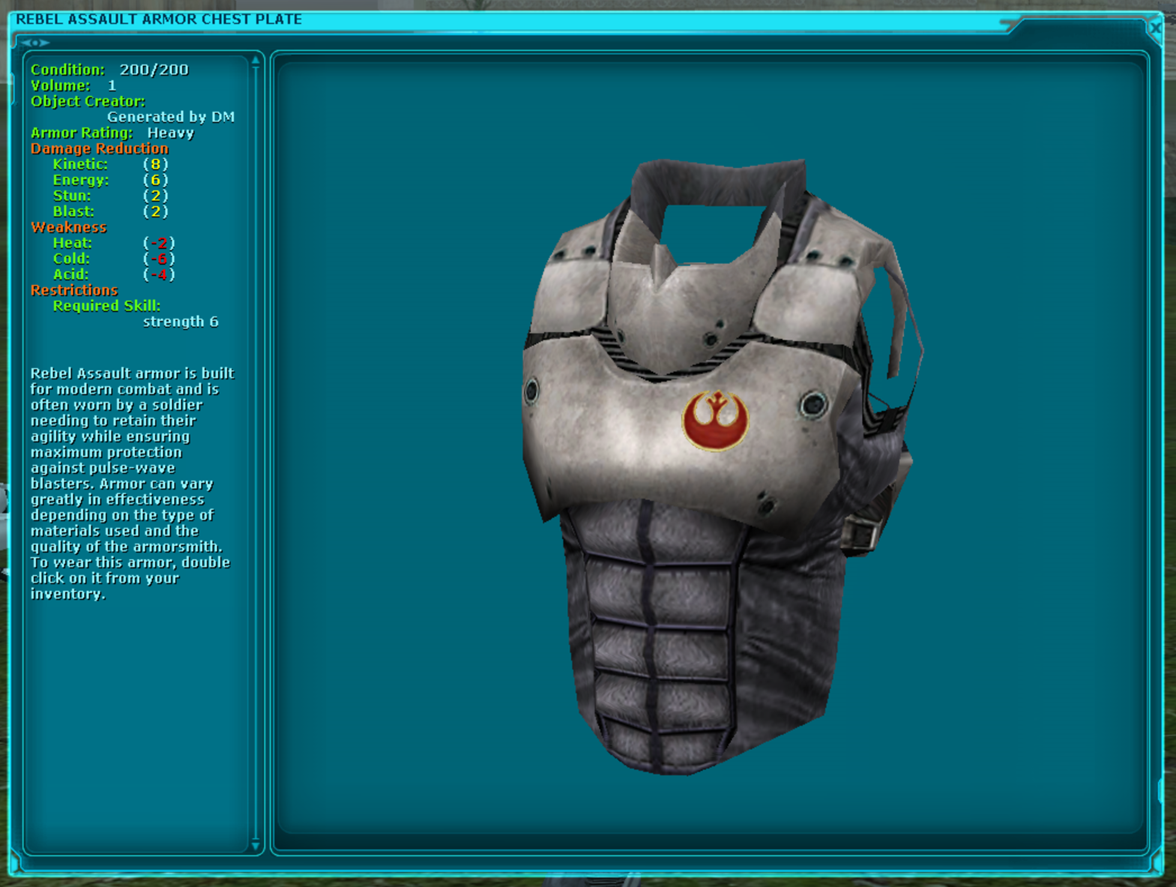Click the Restrictions heading

(77, 289)
